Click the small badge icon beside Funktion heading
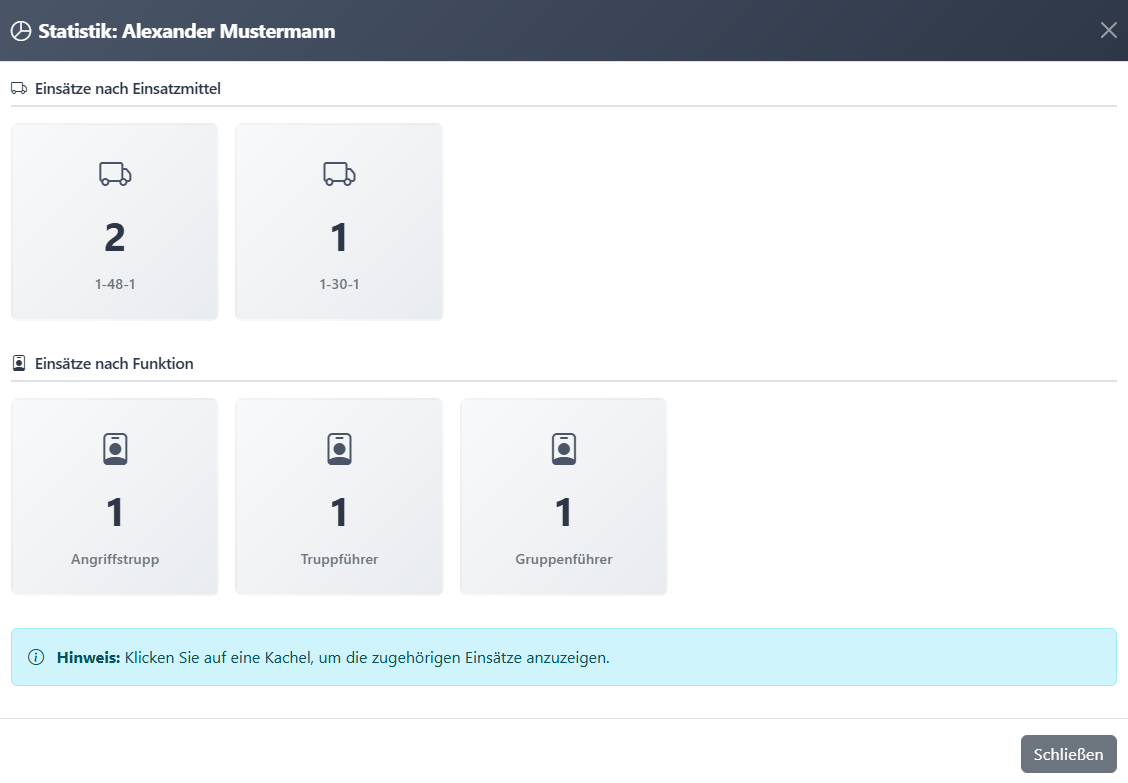This screenshot has height=783, width=1128. click(19, 364)
